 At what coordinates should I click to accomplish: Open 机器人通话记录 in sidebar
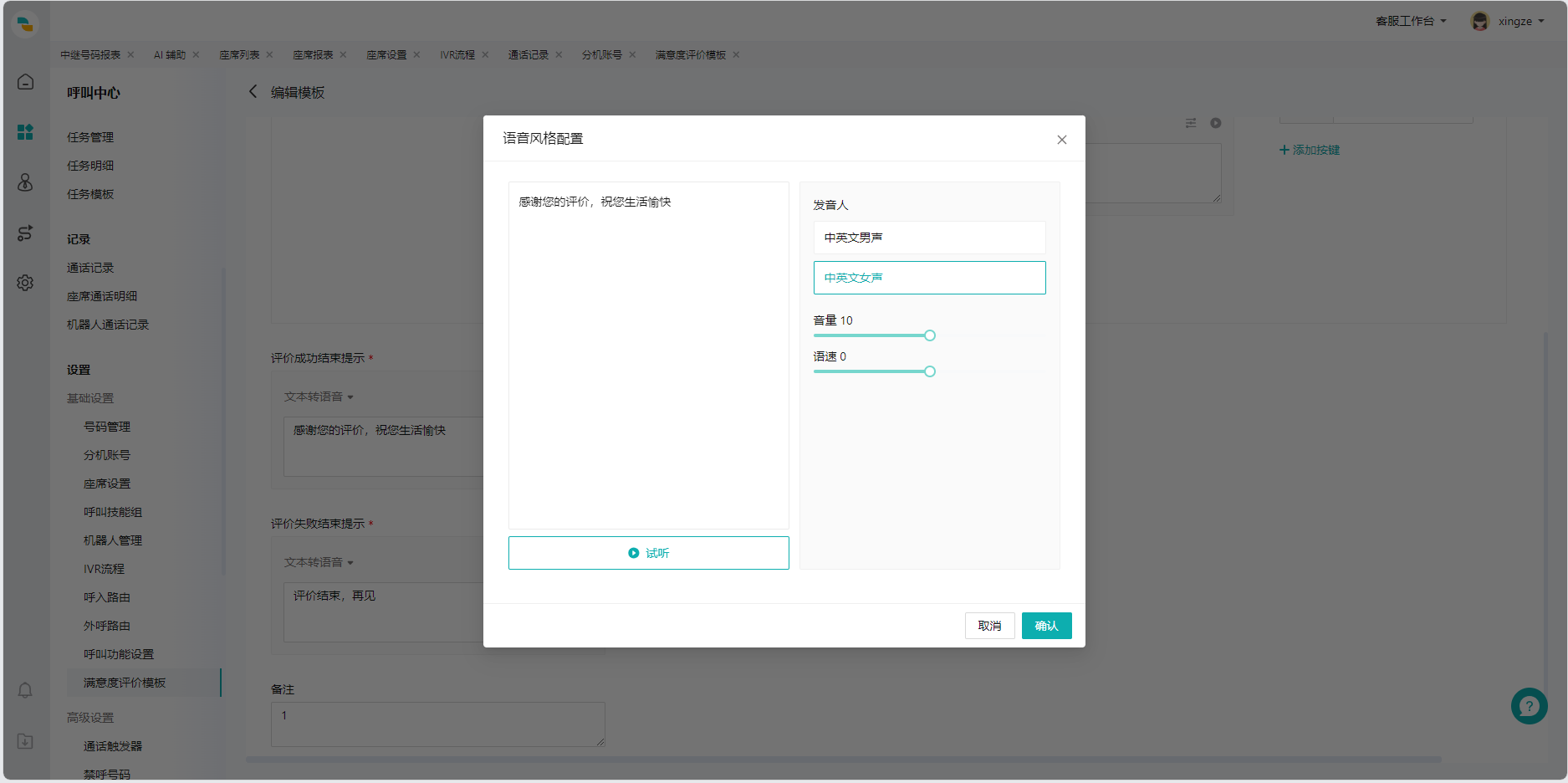tap(108, 325)
